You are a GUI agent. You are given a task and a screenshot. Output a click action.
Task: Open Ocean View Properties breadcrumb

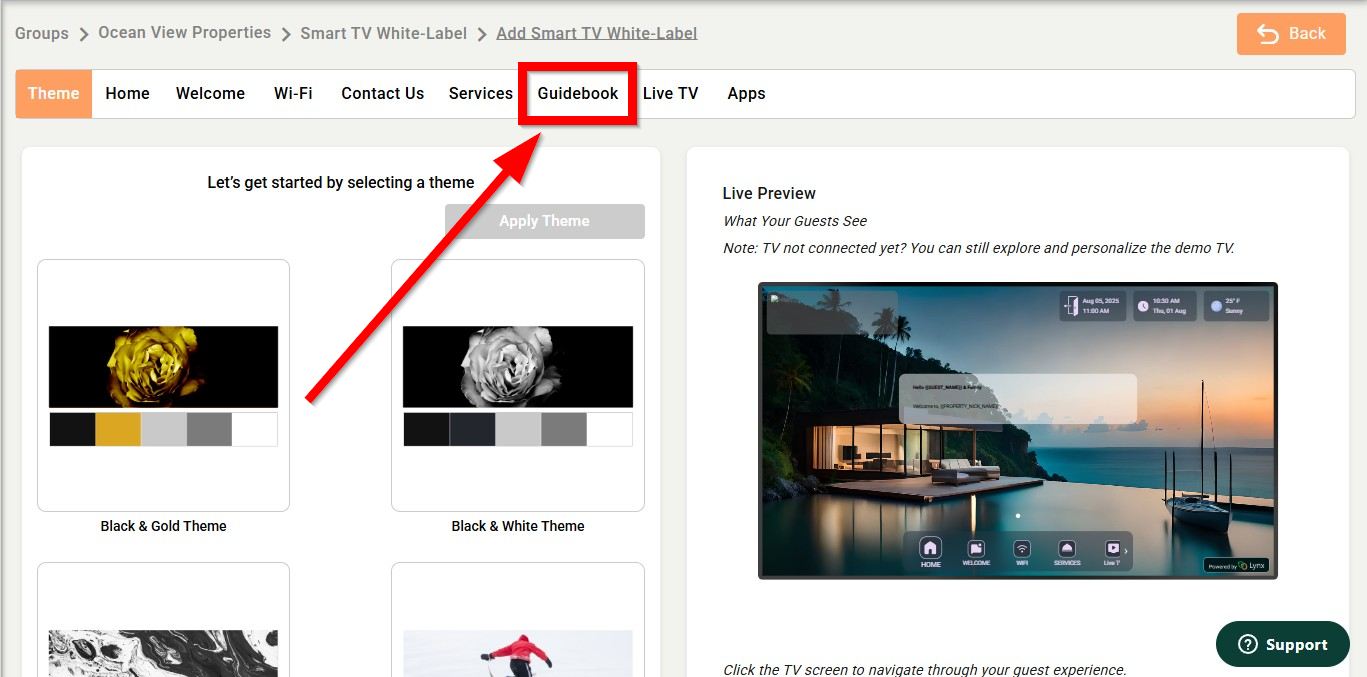184,33
